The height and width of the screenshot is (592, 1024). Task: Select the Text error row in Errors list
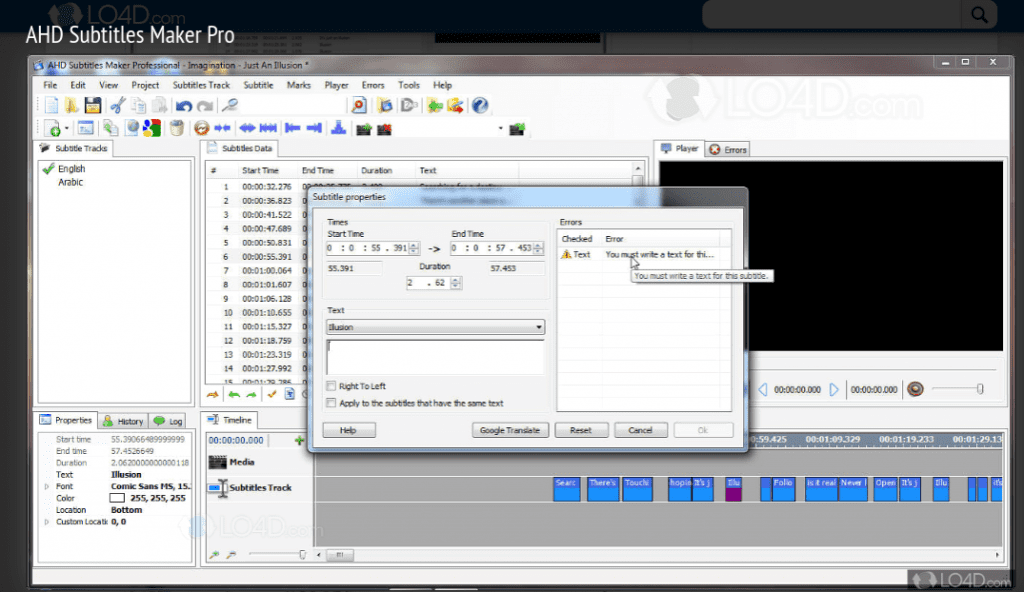[x=643, y=254]
